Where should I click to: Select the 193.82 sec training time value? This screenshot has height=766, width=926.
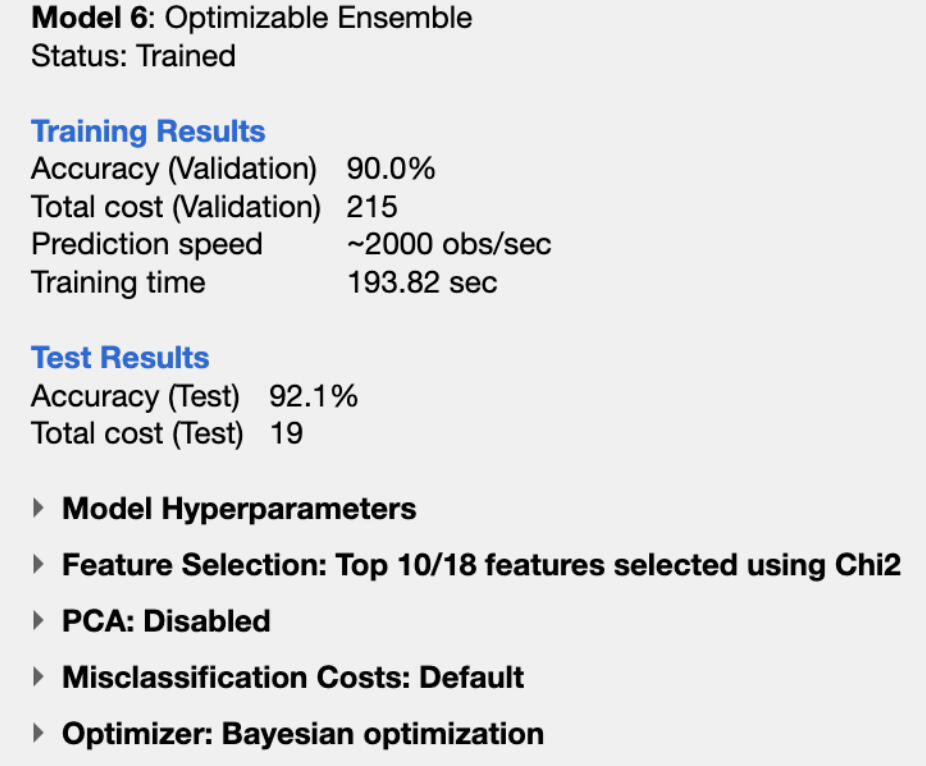[421, 282]
